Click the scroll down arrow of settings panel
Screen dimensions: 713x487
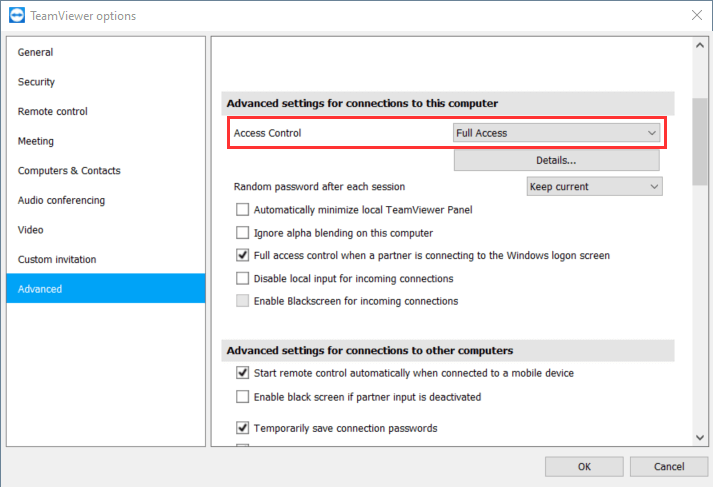pyautogui.click(x=699, y=437)
